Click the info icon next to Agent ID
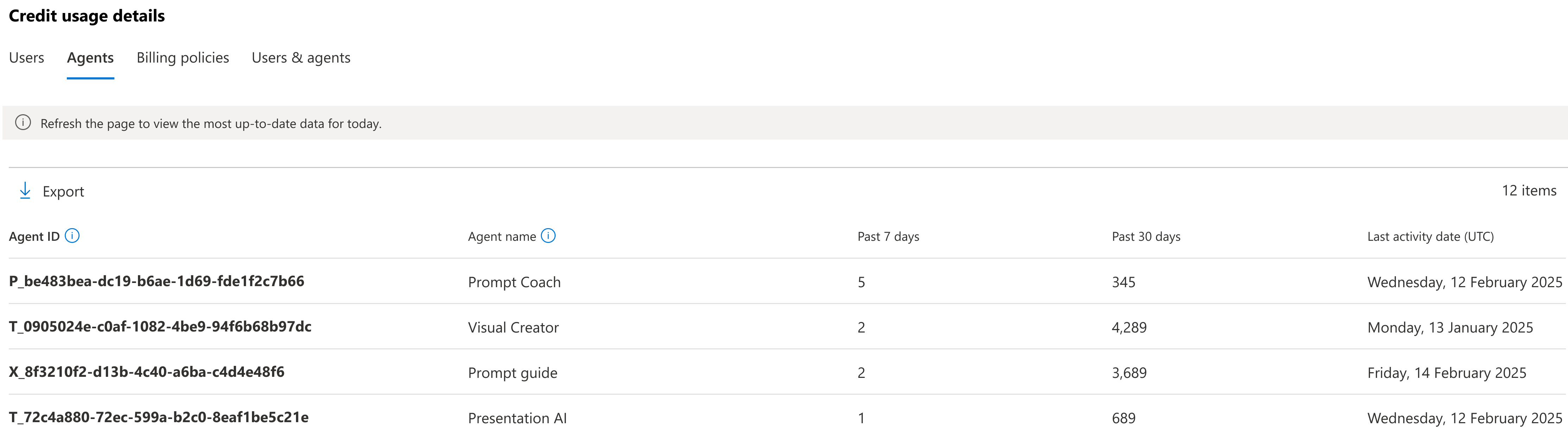The height and width of the screenshot is (432, 1568). pyautogui.click(x=72, y=236)
